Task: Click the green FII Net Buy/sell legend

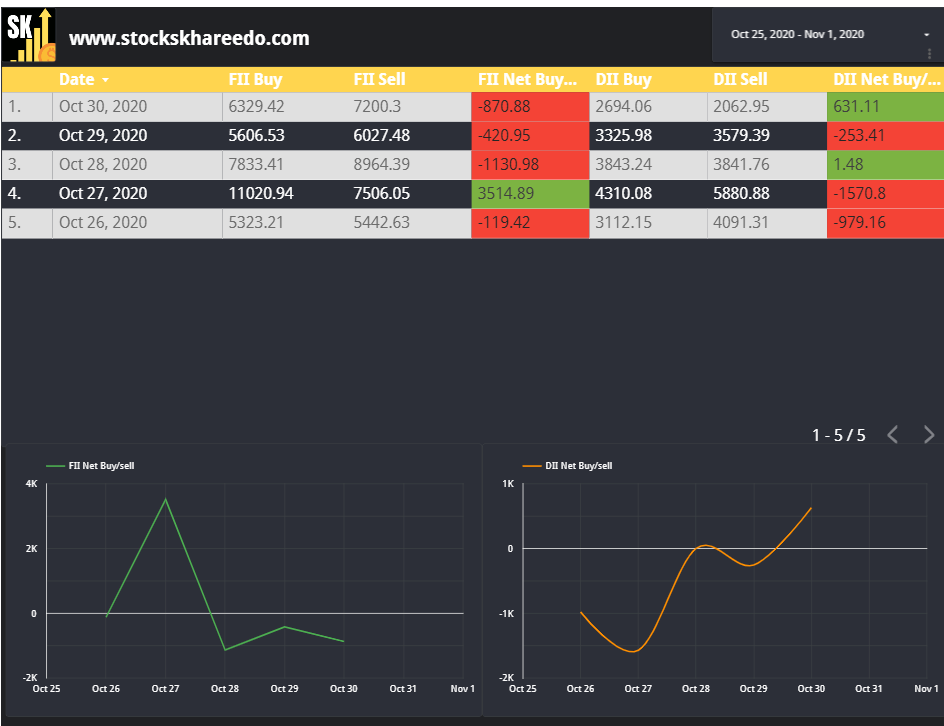Action: click(x=90, y=465)
